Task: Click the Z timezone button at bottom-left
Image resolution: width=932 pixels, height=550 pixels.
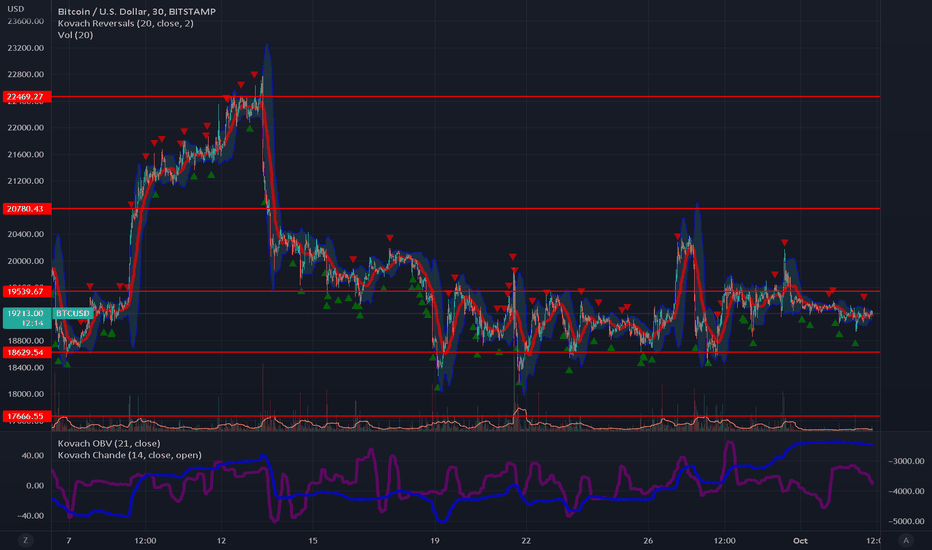Action: pos(25,540)
